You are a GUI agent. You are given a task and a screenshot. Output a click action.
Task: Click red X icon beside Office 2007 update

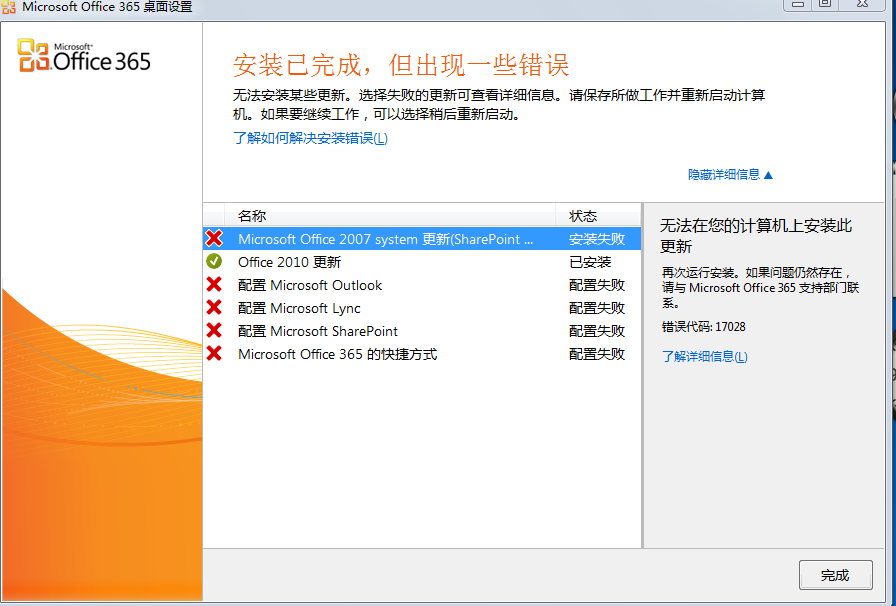(x=214, y=238)
